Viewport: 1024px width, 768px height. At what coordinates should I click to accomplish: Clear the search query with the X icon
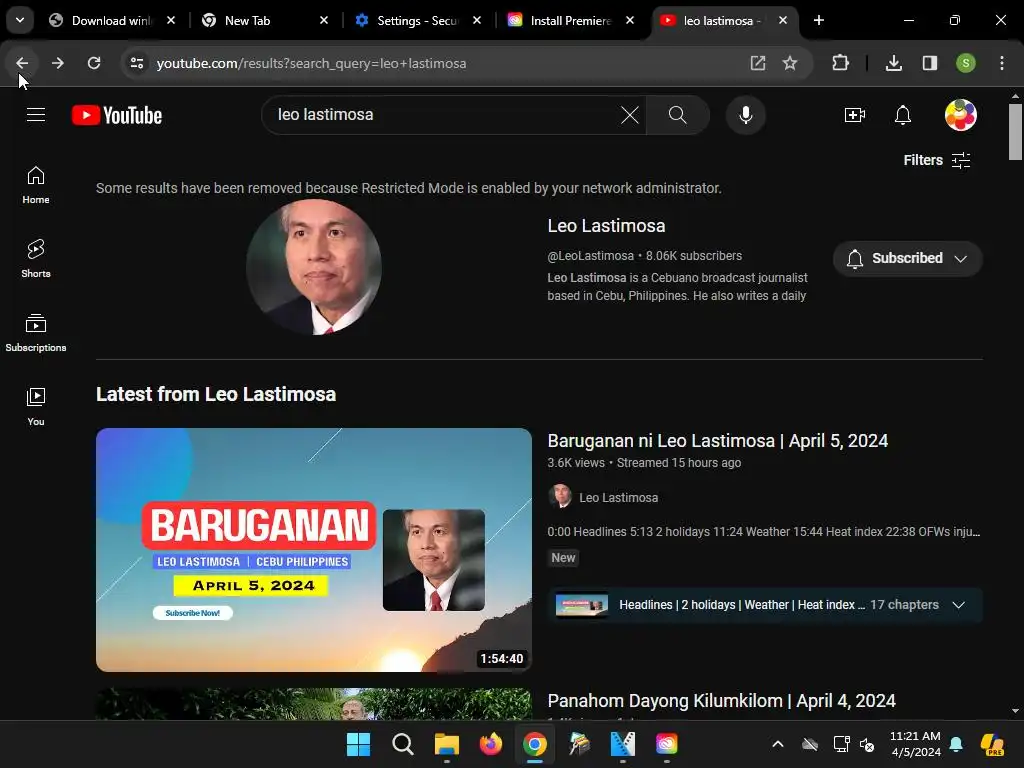point(630,115)
